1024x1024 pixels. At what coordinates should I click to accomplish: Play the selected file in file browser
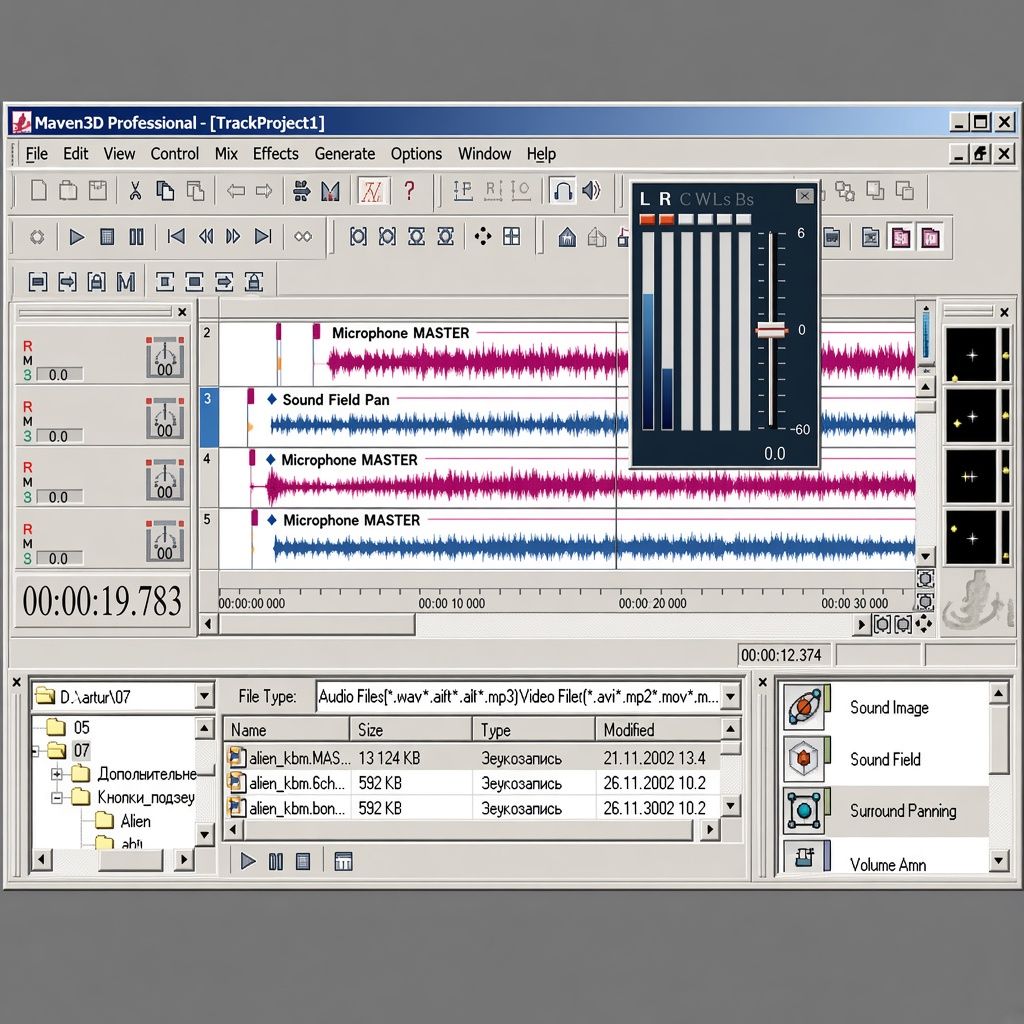[x=248, y=862]
